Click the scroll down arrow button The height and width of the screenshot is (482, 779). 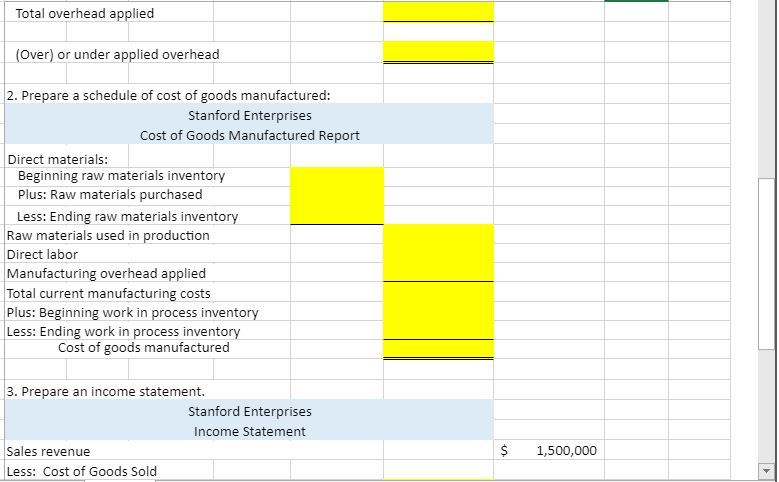click(x=766, y=470)
